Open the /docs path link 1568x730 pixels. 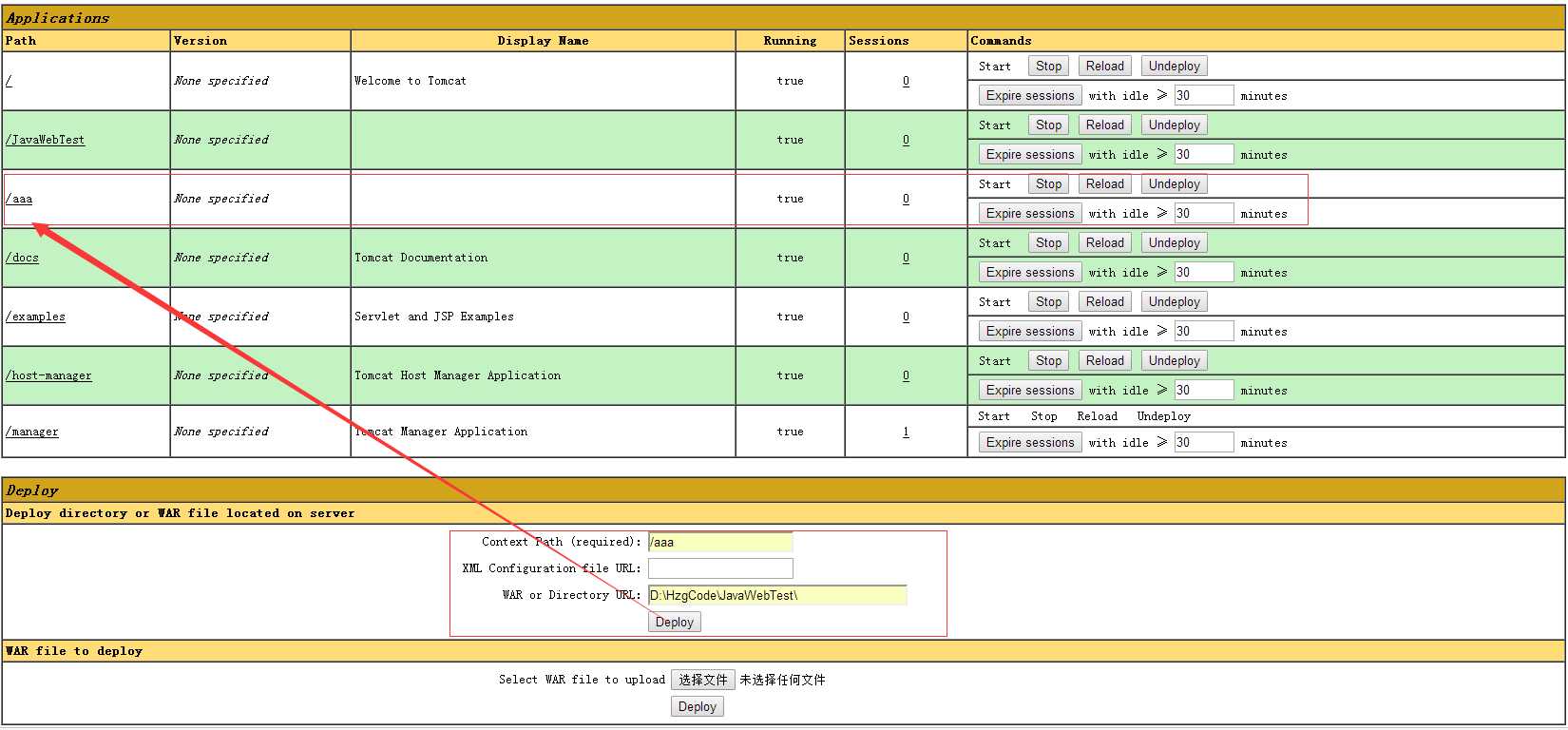(x=22, y=258)
